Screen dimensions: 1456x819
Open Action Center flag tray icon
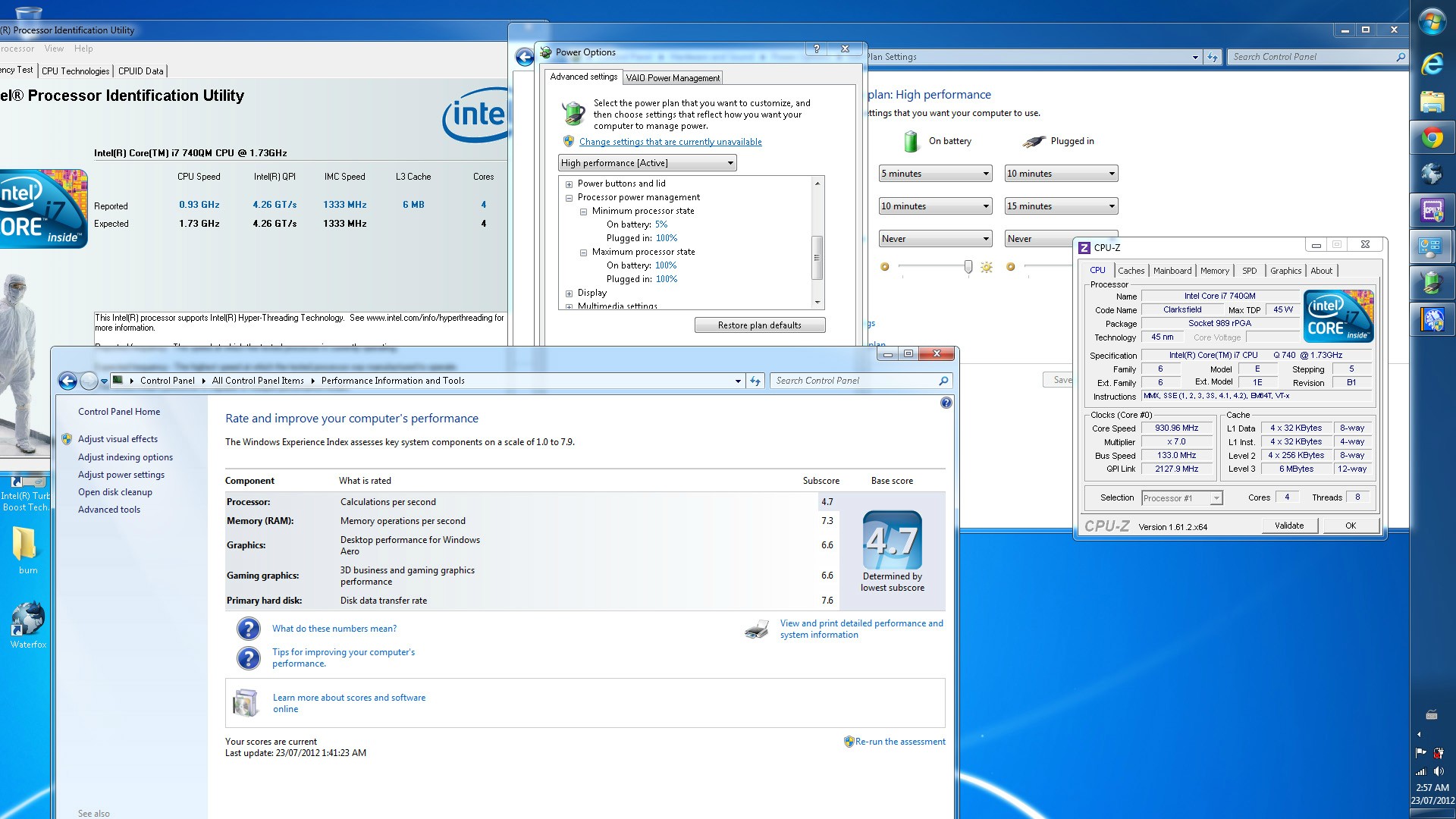click(1420, 753)
